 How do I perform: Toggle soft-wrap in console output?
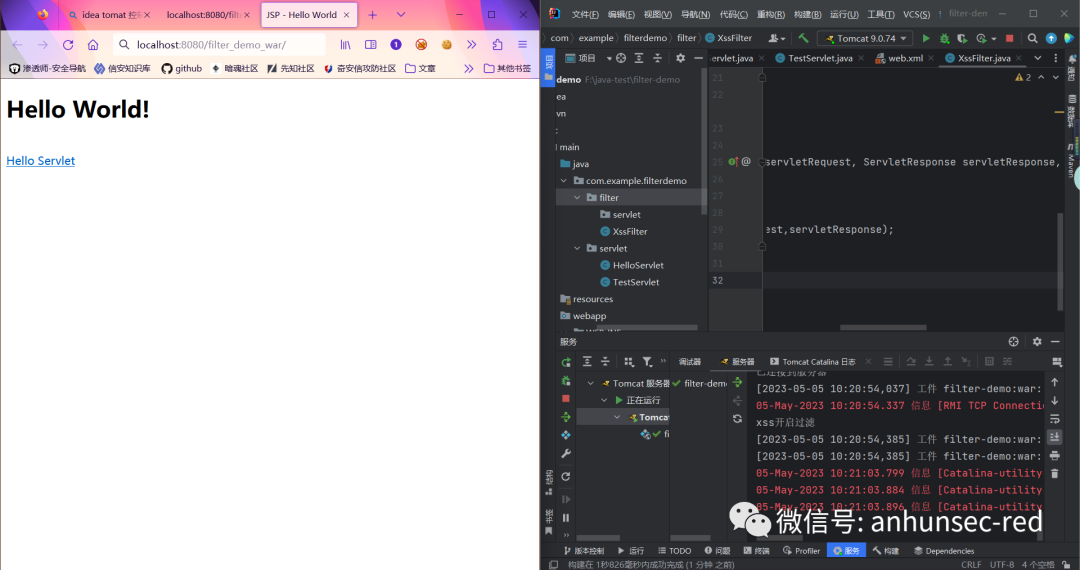pos(1055,419)
